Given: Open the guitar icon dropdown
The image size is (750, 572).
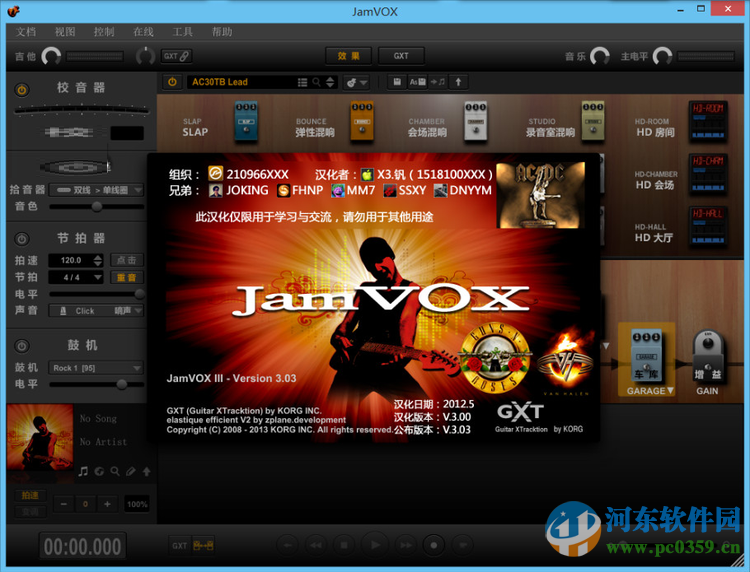Looking at the screenshot, I should 356,83.
